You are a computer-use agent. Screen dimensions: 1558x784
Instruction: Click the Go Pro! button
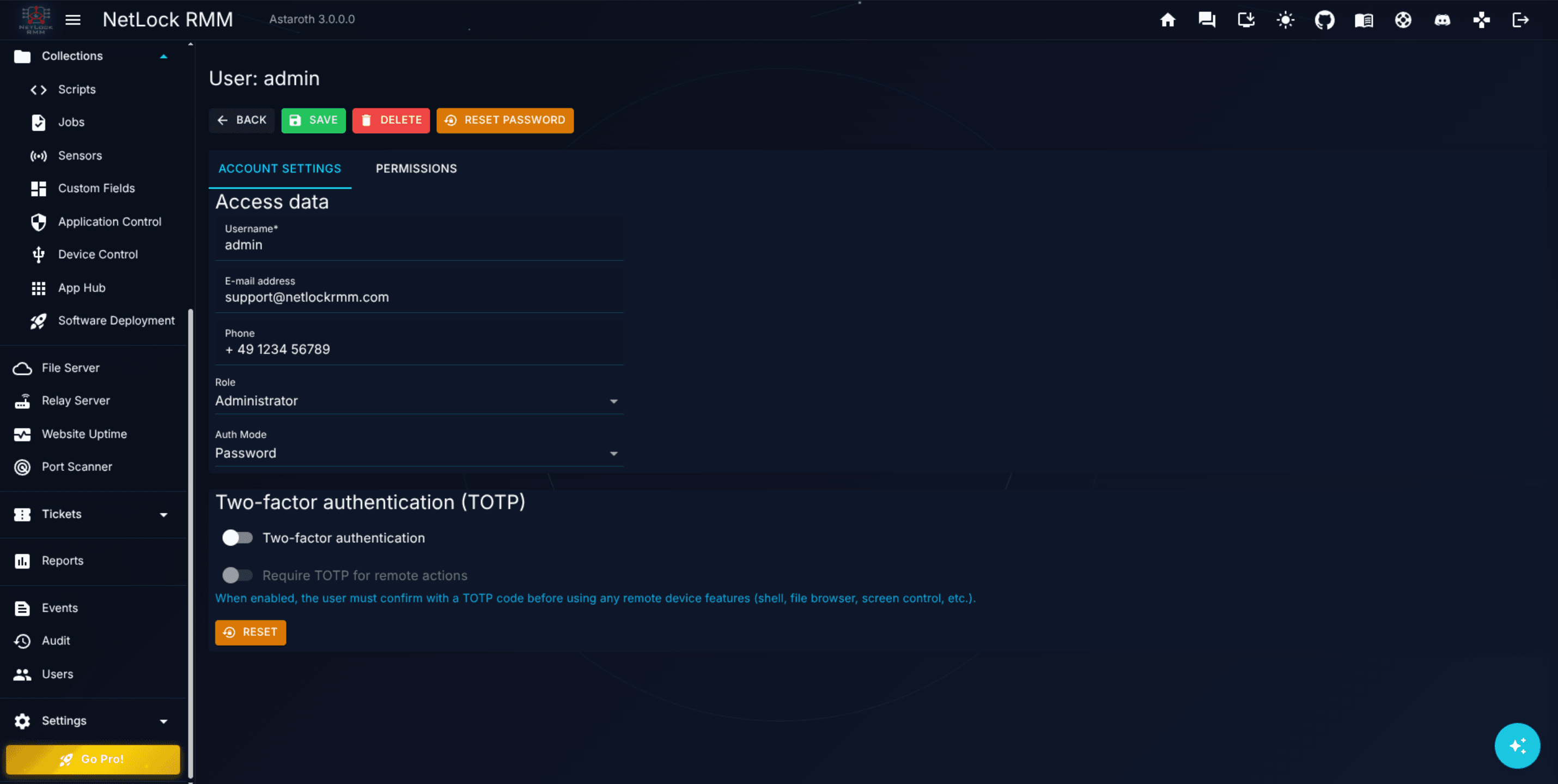(x=93, y=759)
